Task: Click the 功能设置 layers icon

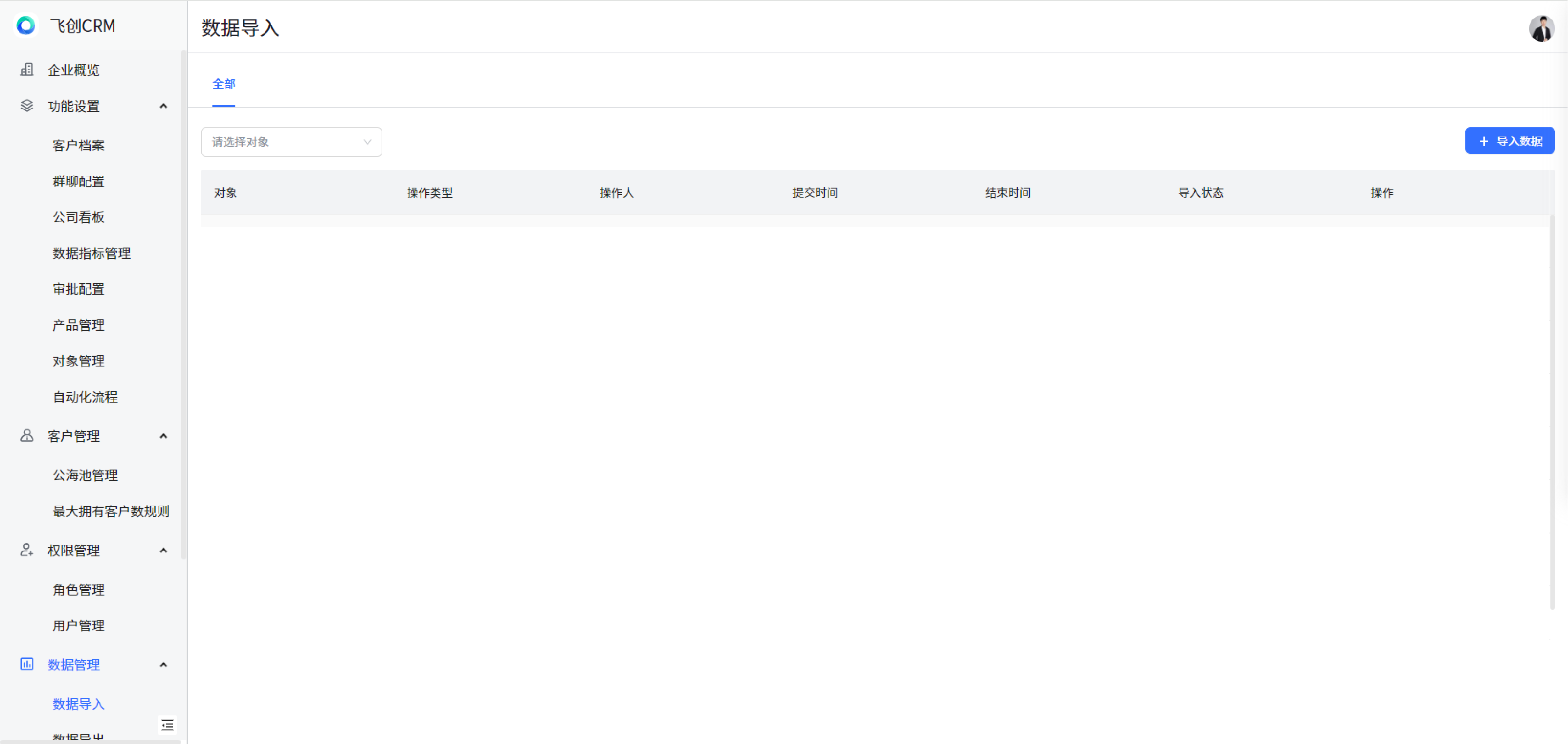Action: pos(27,106)
